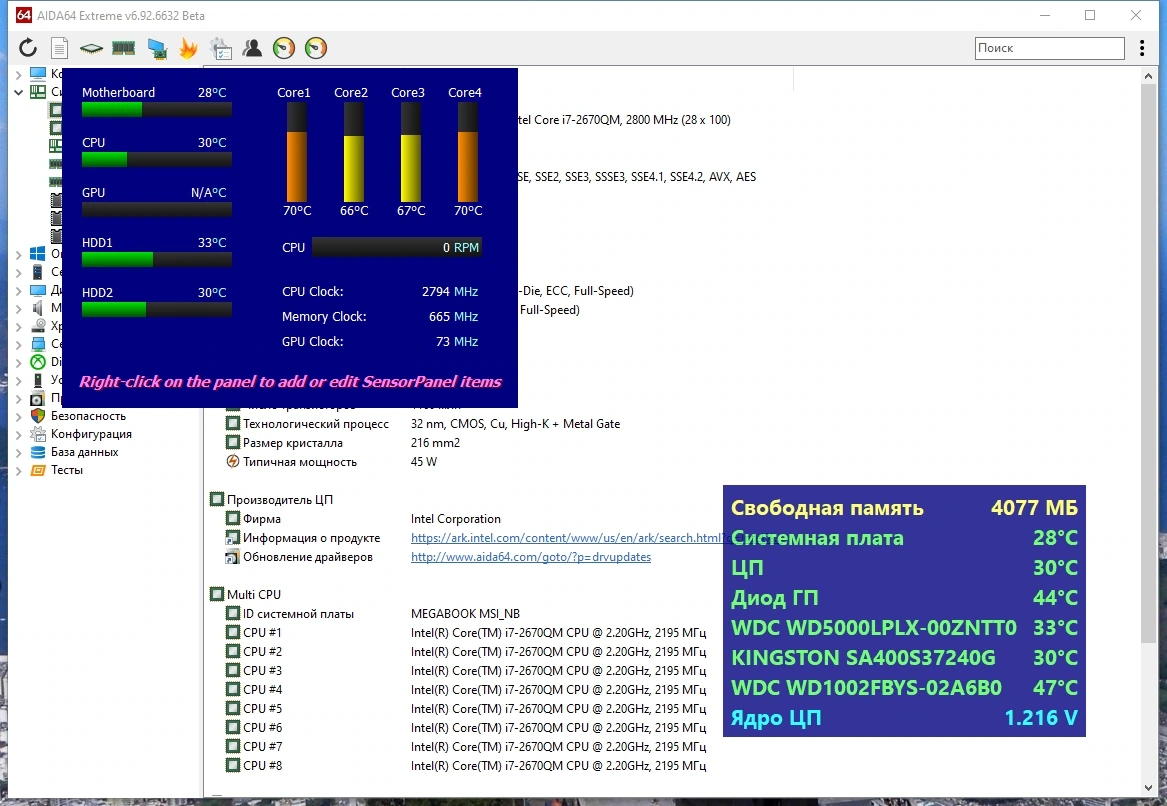The height and width of the screenshot is (806, 1167).
Task: Click the CPU fan RPM bar
Action: point(397,247)
